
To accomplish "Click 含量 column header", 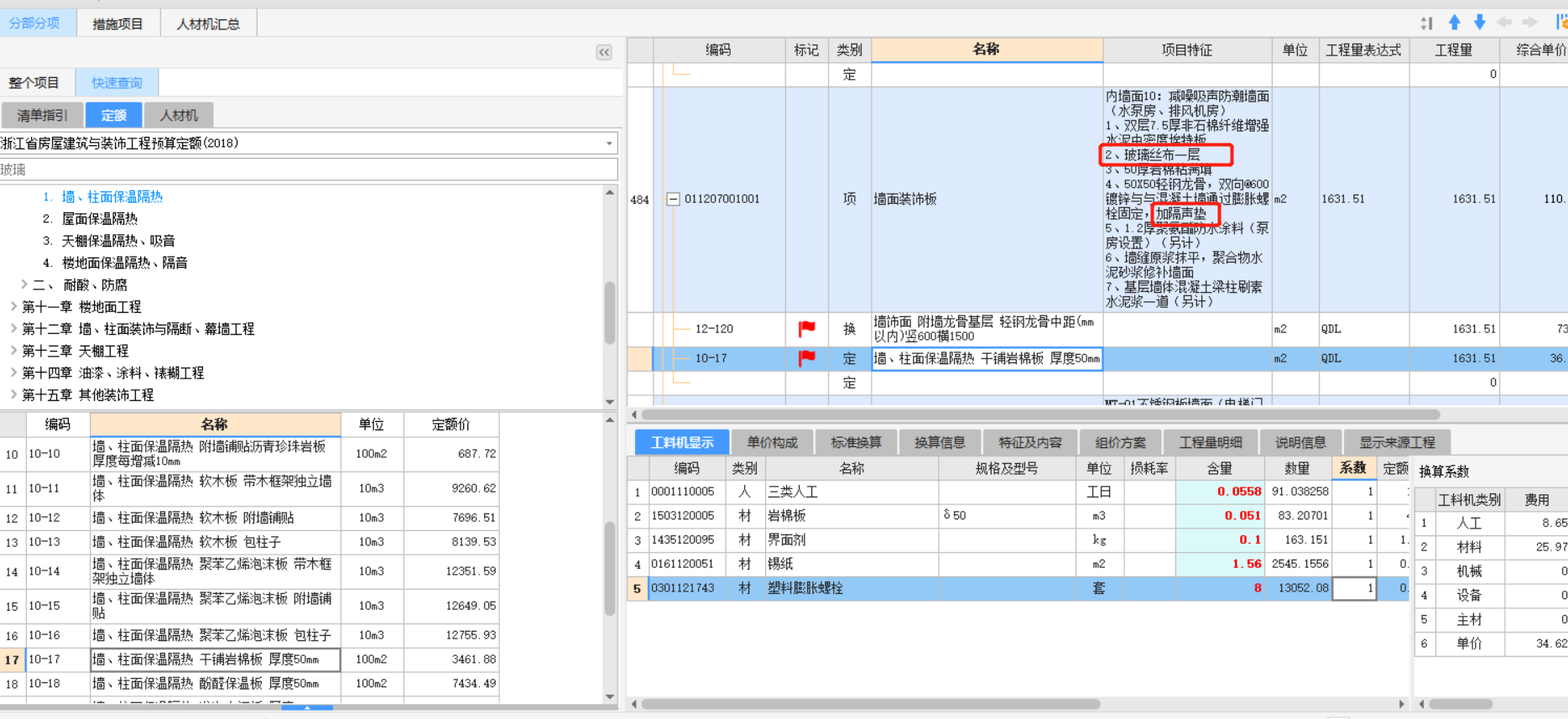I will click(1219, 468).
